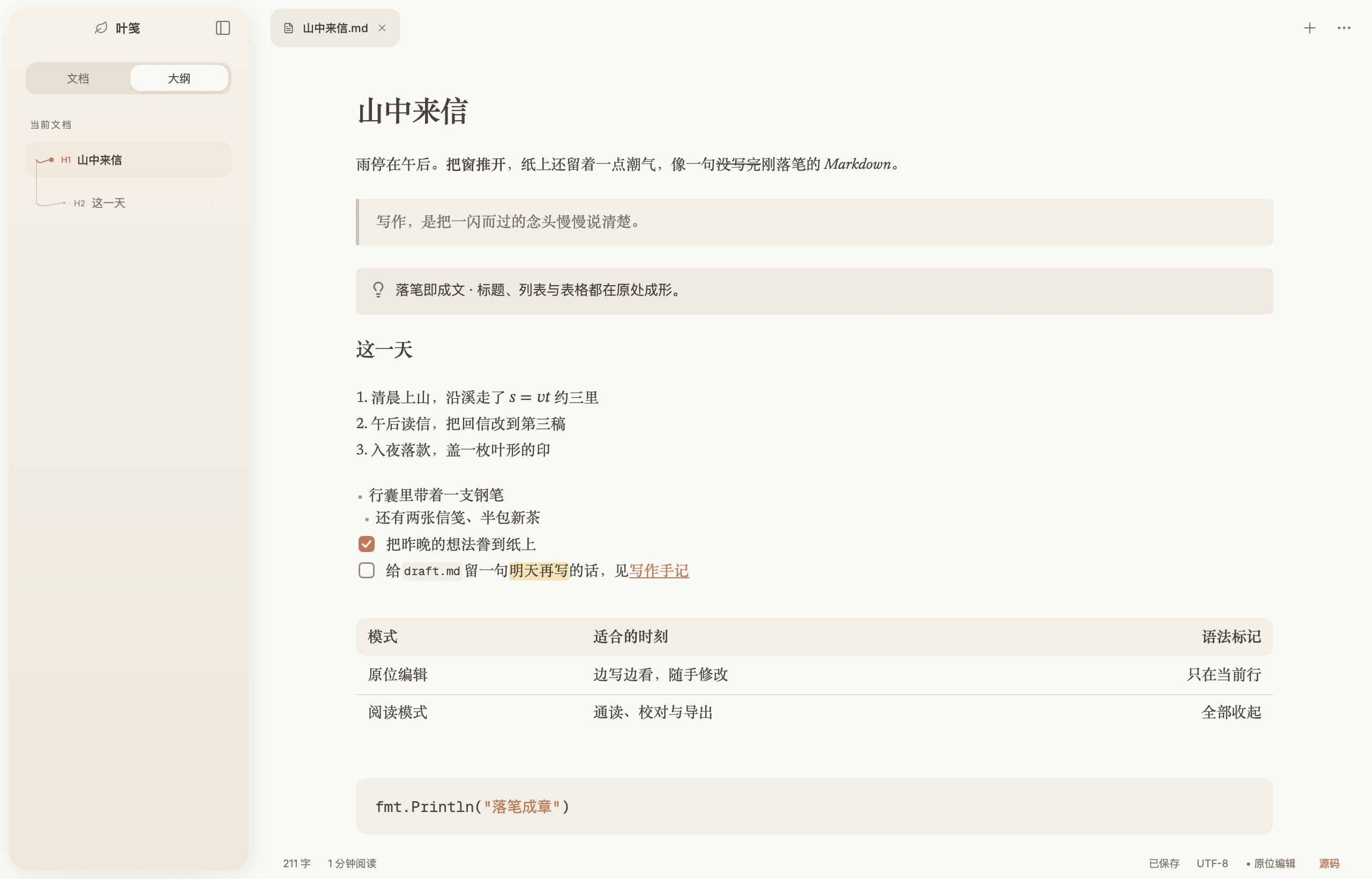Click list item 入夜落款，盖一枚叶形的印
The height and width of the screenshot is (879, 1372).
click(453, 450)
